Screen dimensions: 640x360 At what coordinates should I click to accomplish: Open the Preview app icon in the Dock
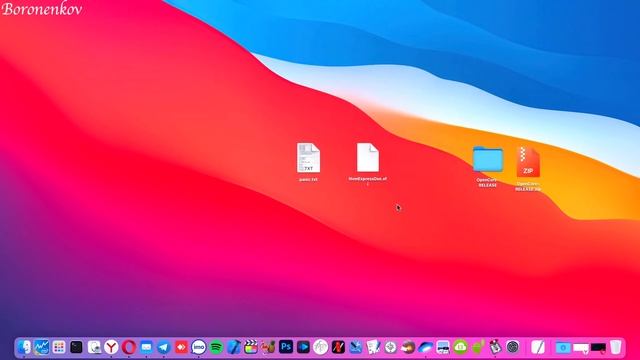pyautogui.click(x=94, y=347)
